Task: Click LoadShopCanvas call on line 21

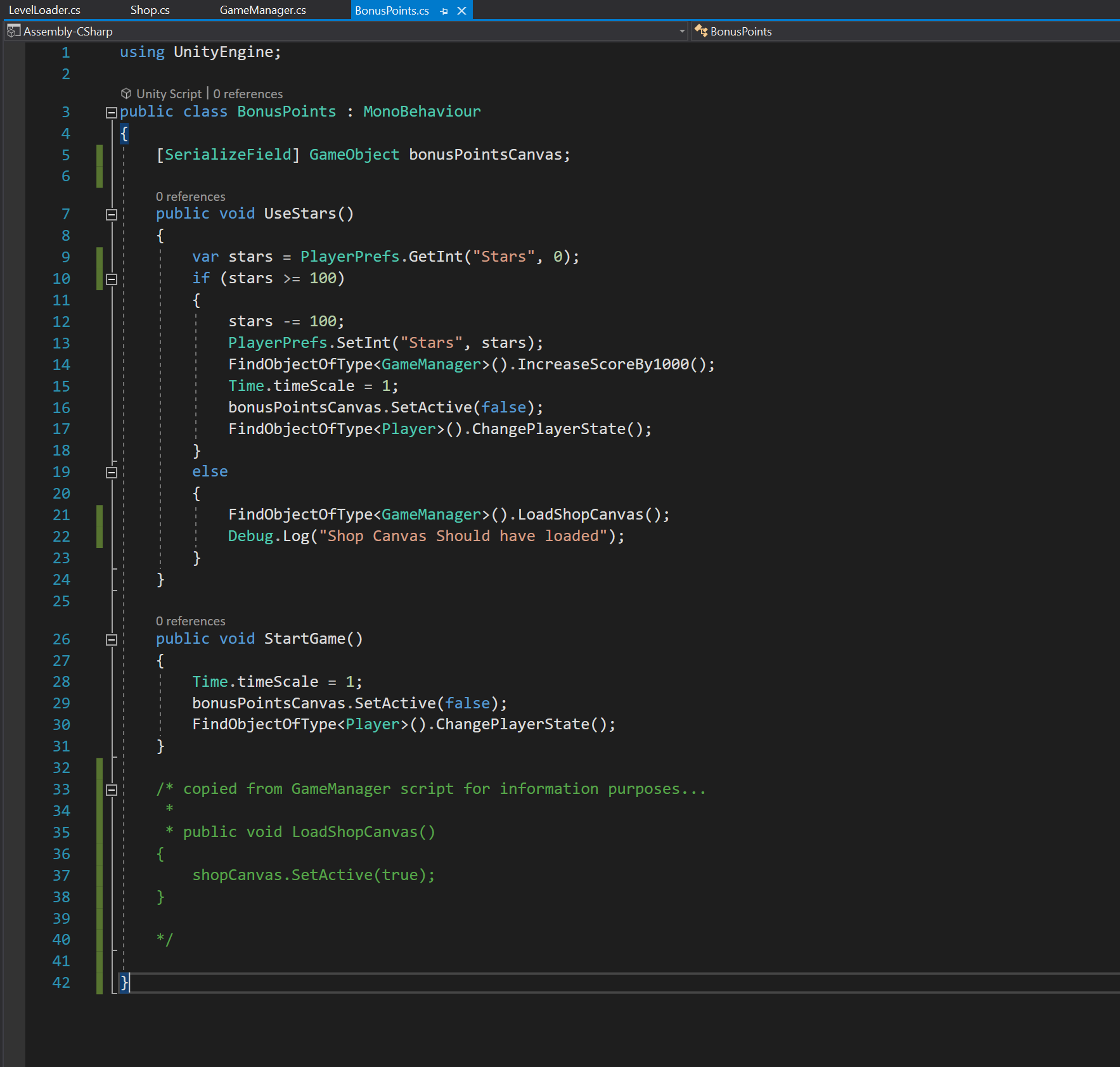Action: point(580,514)
